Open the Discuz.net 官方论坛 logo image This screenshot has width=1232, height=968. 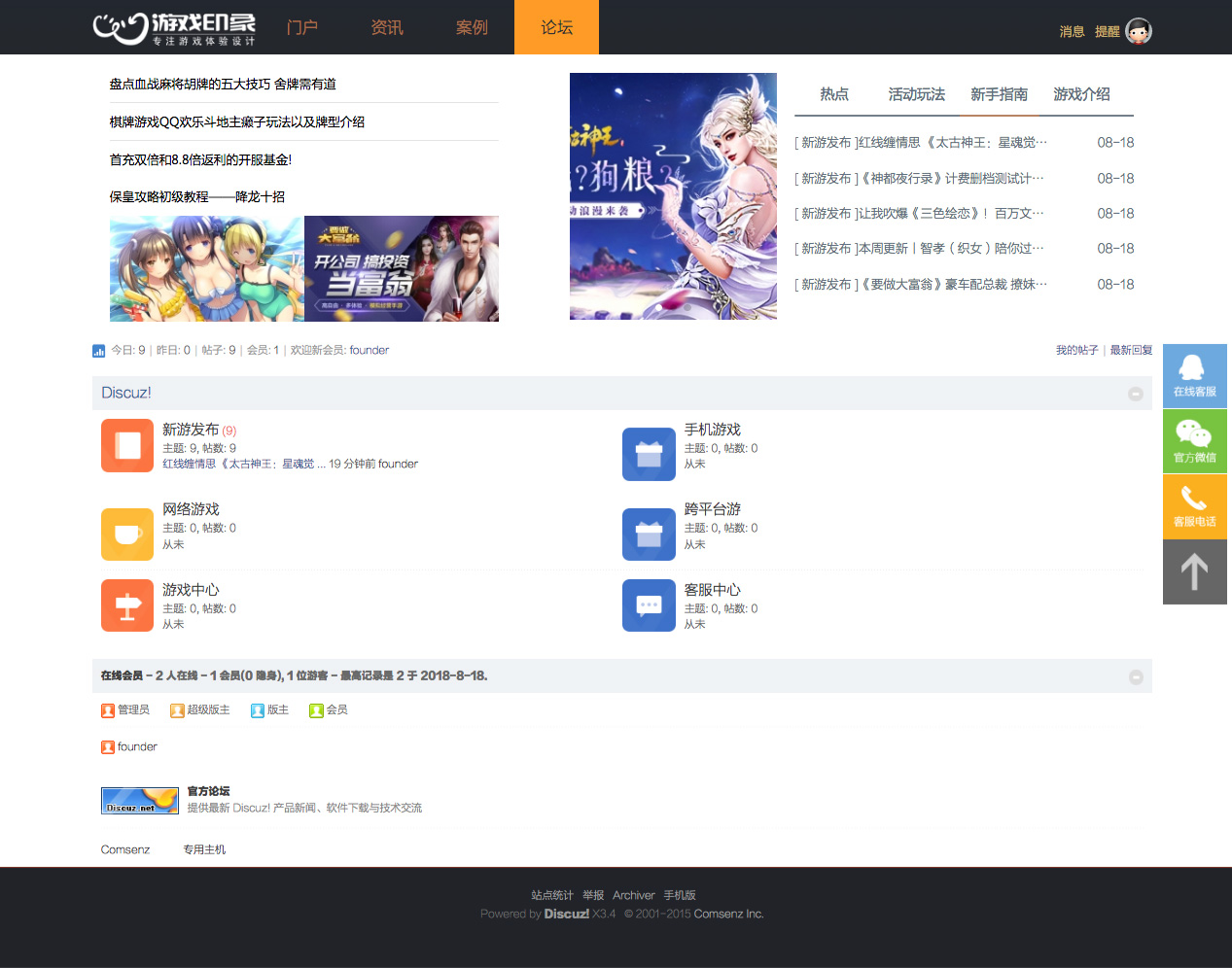[140, 800]
